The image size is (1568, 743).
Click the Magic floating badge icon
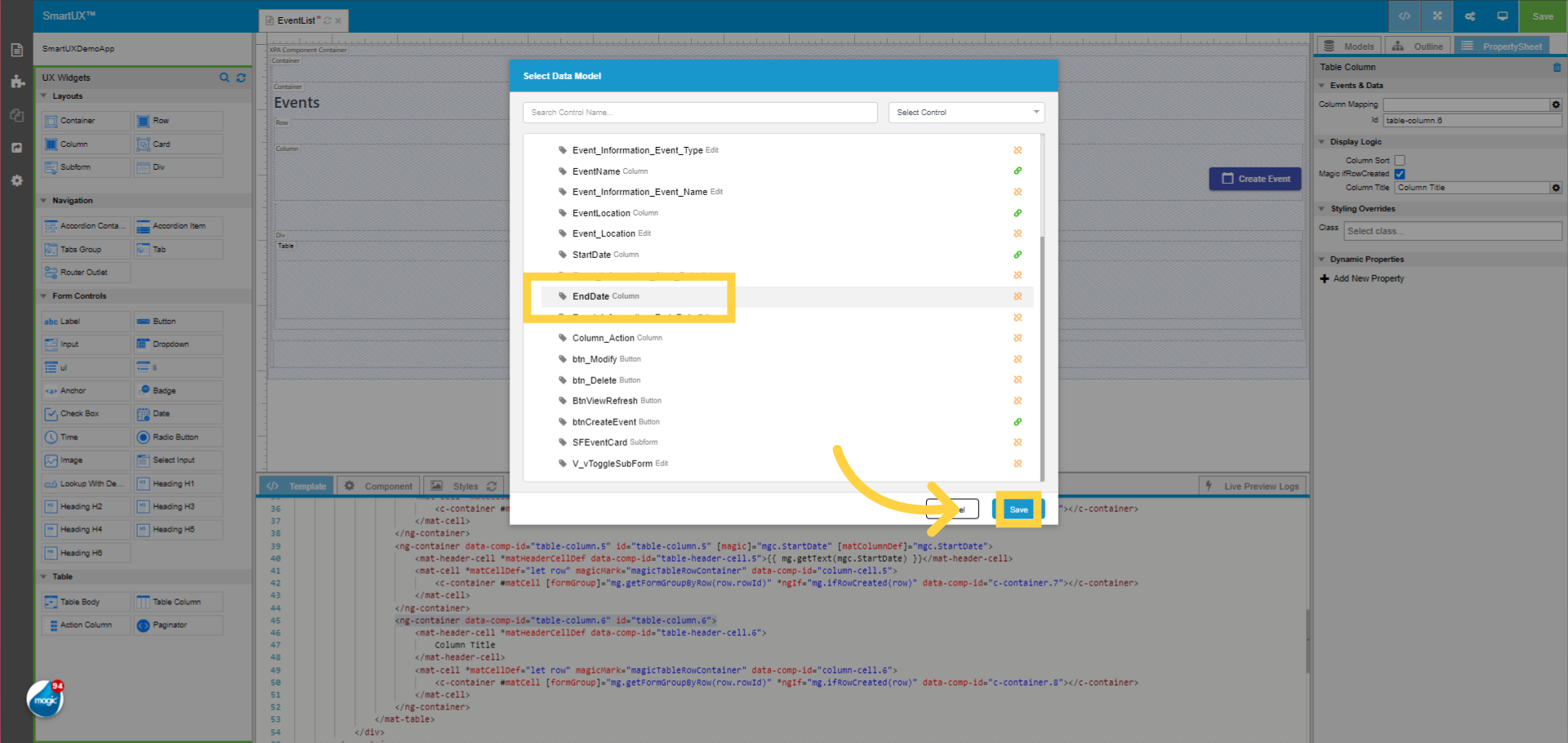click(x=45, y=700)
